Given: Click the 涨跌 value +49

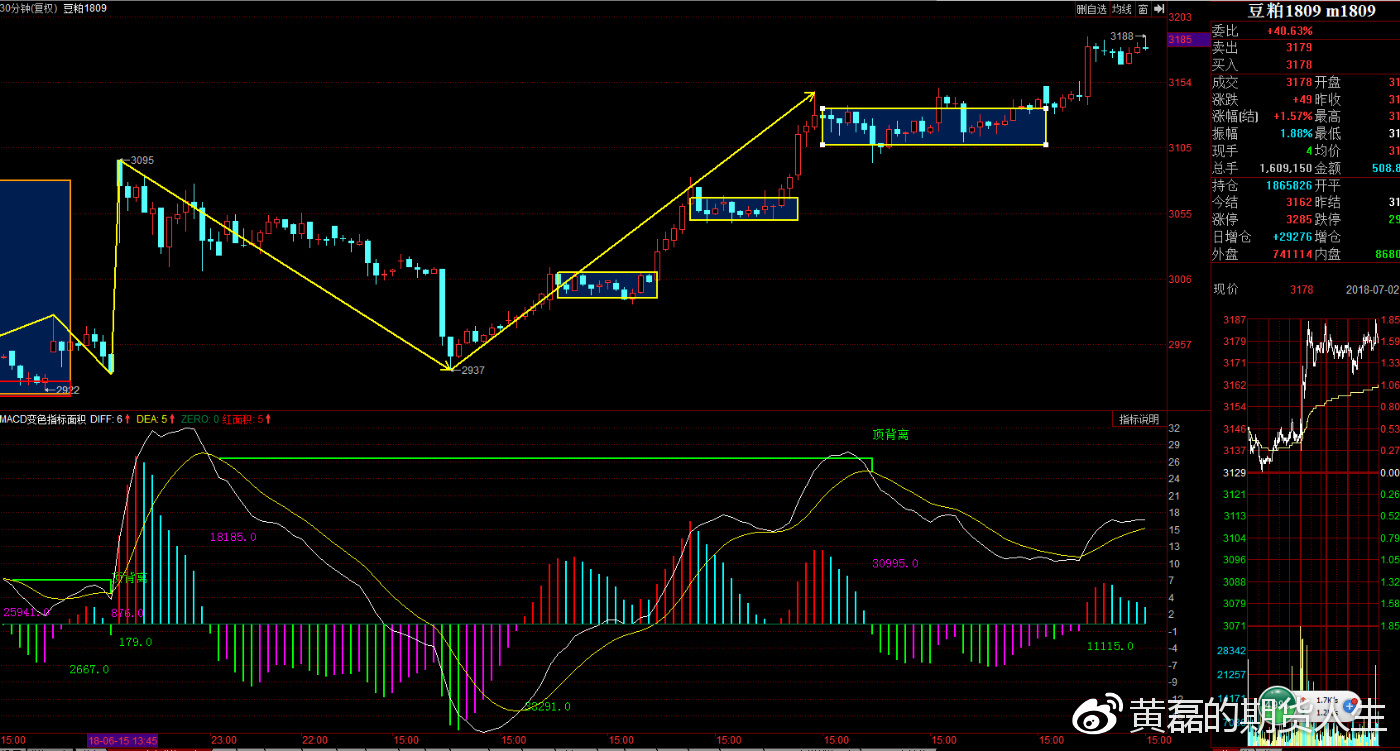Looking at the screenshot, I should tap(1300, 99).
